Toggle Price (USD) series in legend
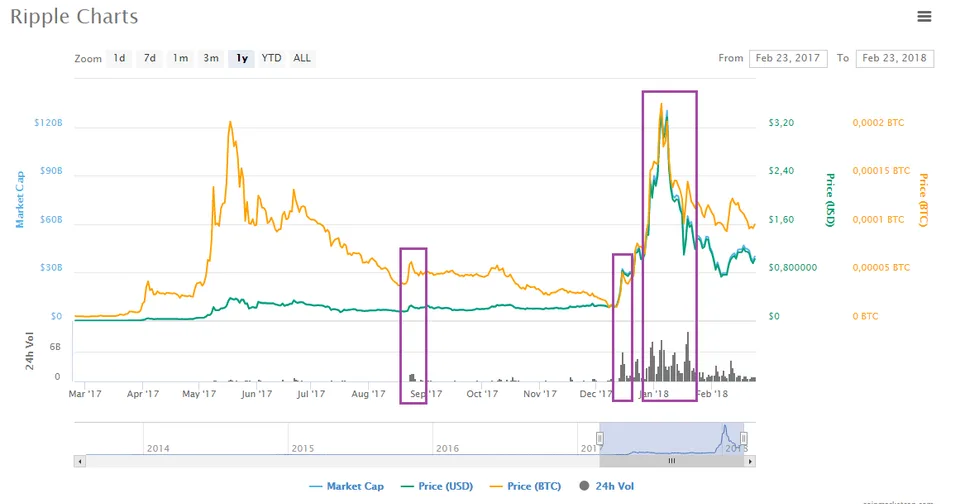Screen dimensions: 960x504 point(437,486)
